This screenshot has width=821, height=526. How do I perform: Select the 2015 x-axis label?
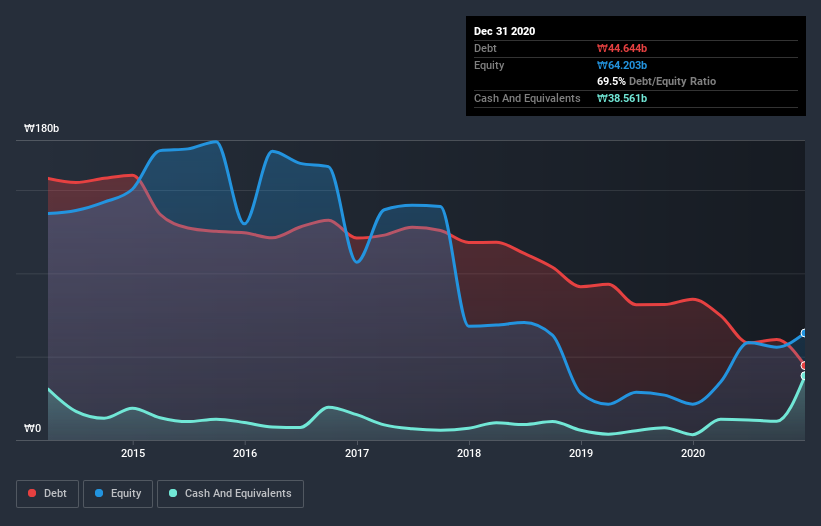(x=133, y=453)
